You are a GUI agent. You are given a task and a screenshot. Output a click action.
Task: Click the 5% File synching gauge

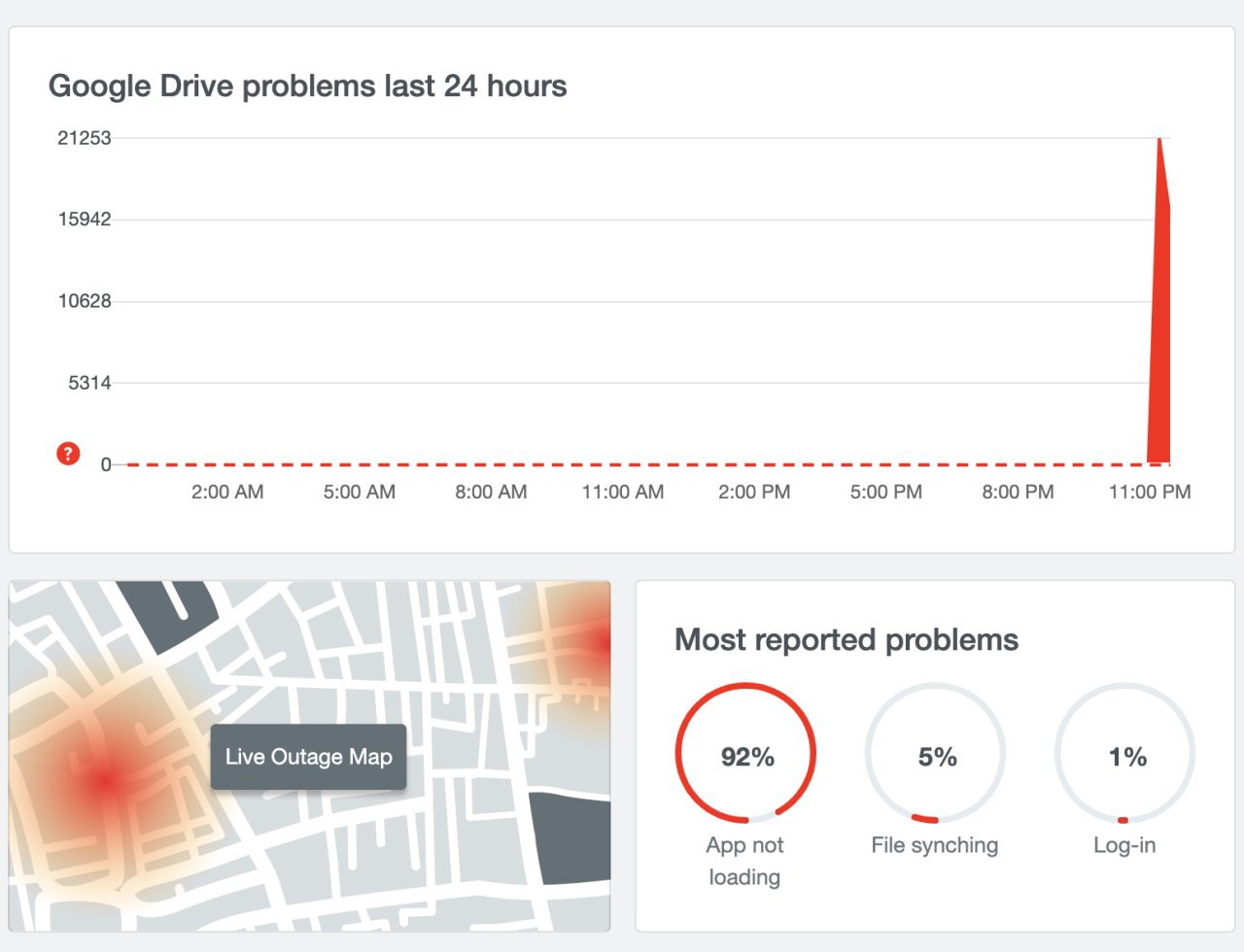[935, 754]
